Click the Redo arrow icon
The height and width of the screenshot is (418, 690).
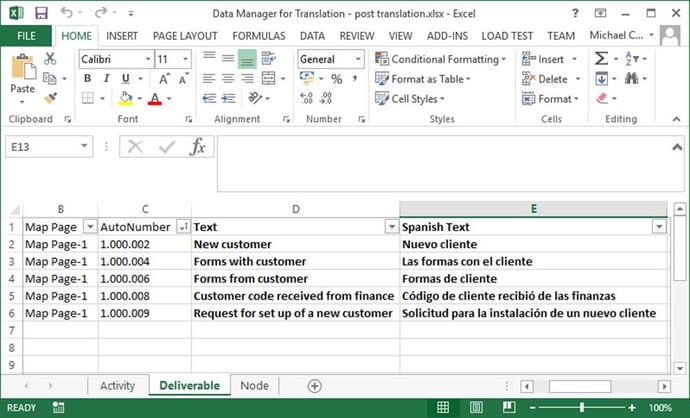pyautogui.click(x=101, y=12)
